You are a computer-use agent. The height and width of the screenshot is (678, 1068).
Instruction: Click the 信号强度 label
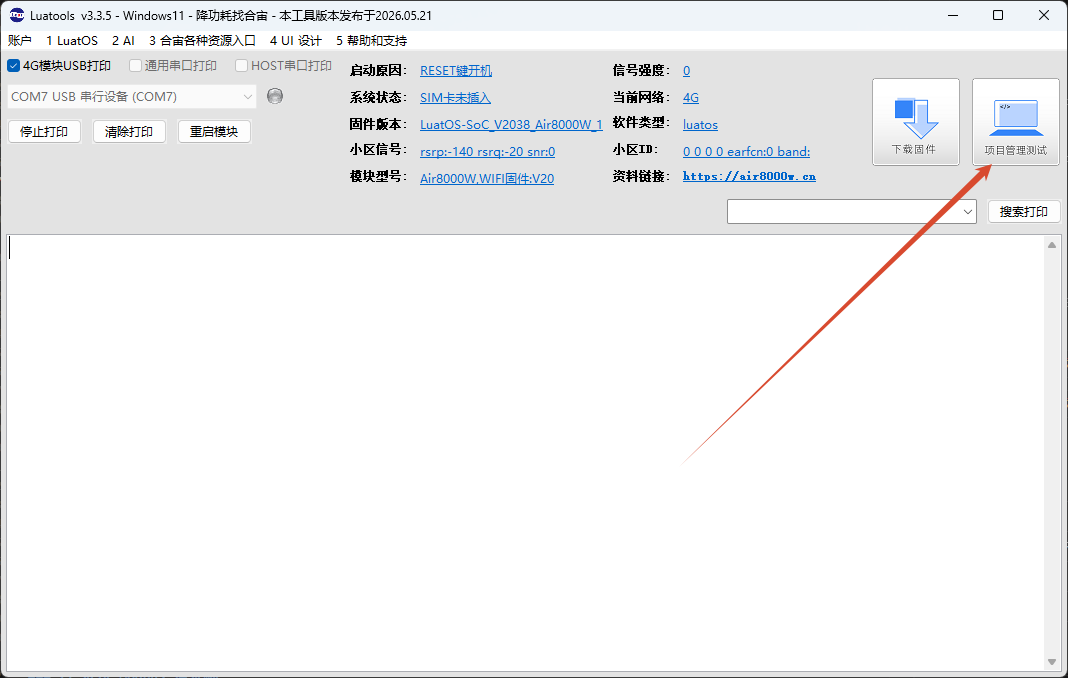(641, 70)
